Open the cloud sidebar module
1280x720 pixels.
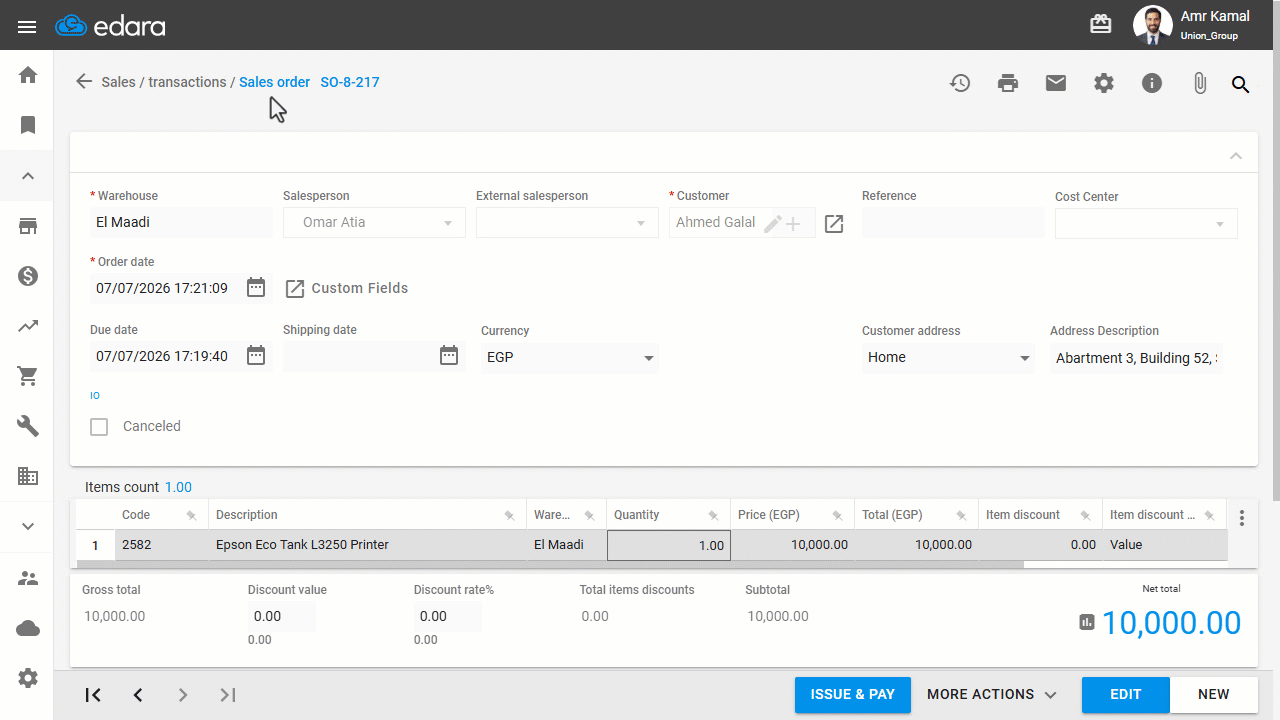[28, 628]
